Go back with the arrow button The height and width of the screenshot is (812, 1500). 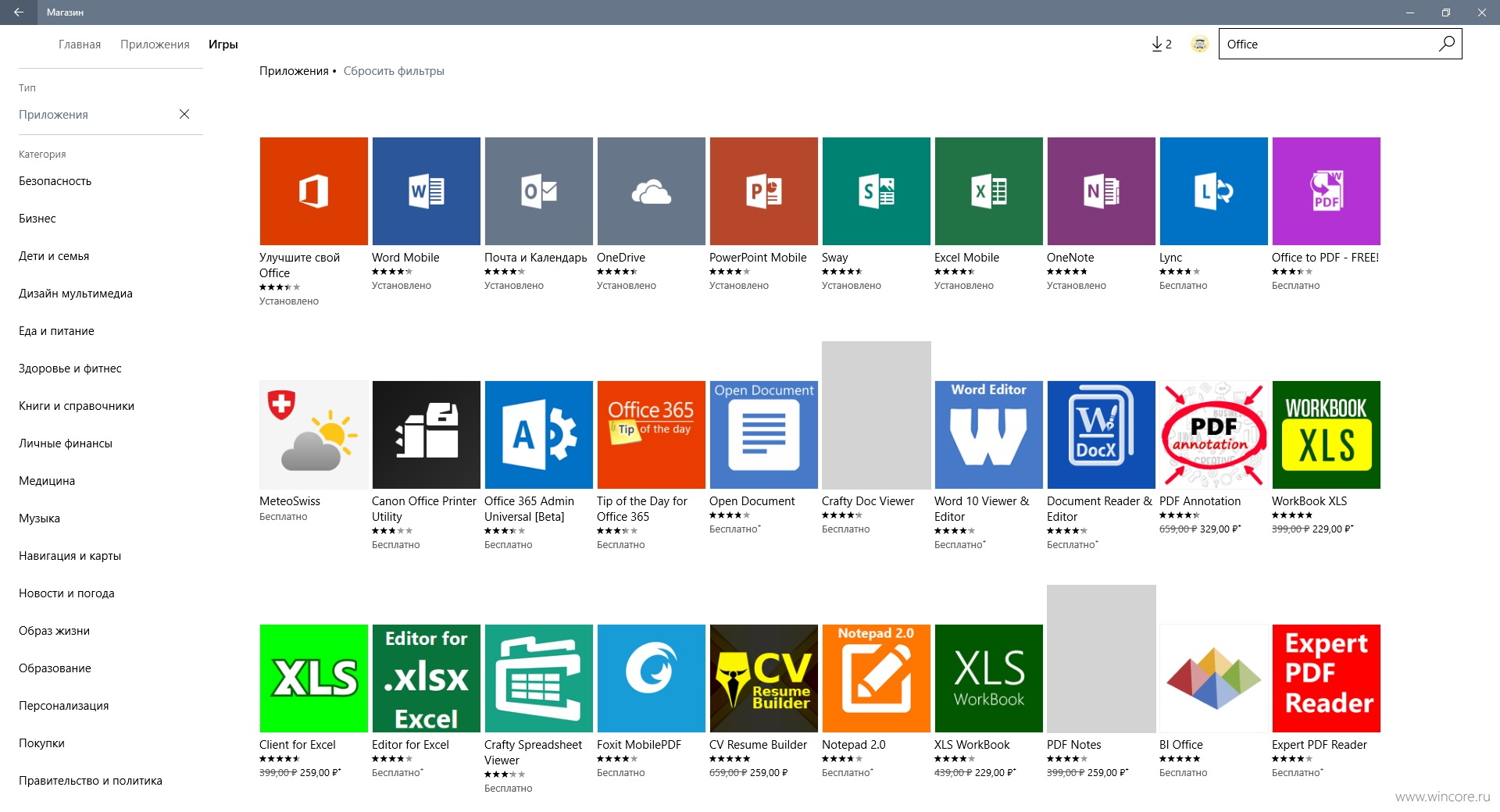click(x=19, y=12)
